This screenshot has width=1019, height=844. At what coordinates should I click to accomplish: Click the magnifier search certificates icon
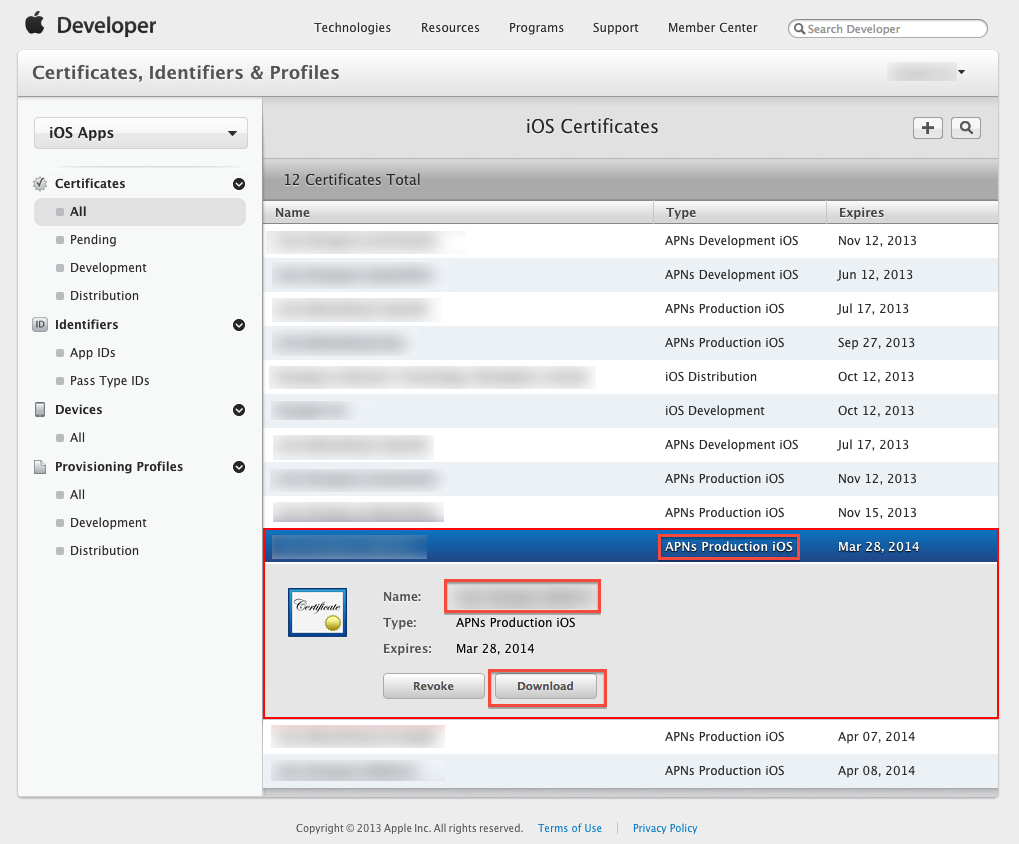coord(966,128)
